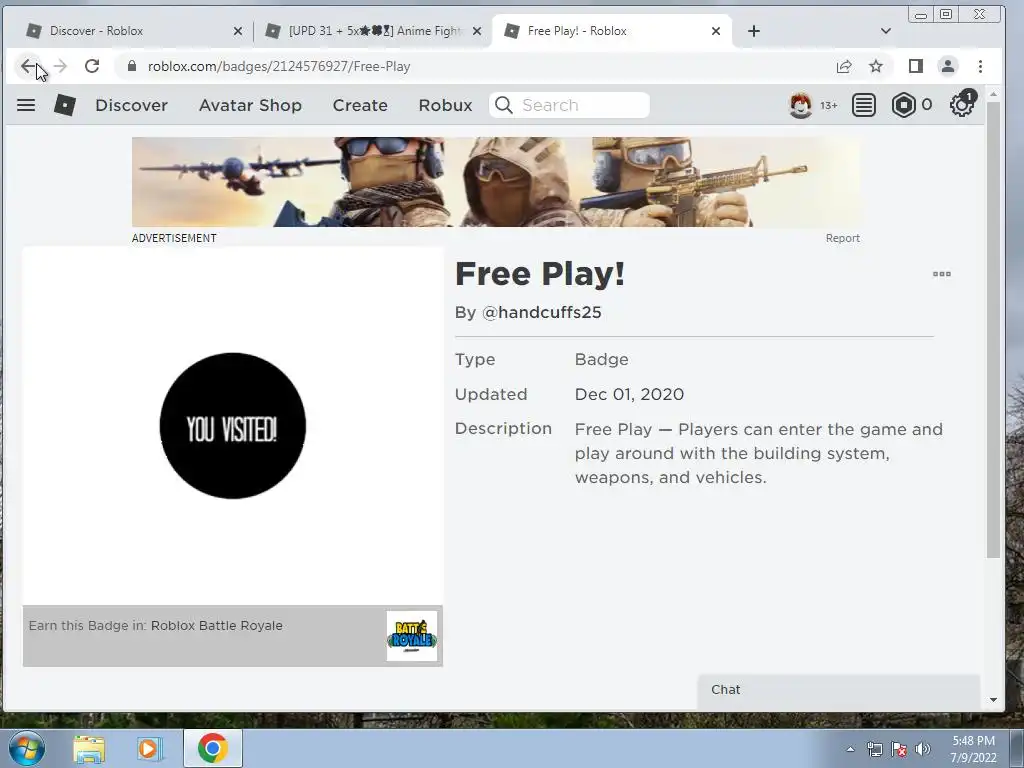This screenshot has width=1024, height=768.
Task: Open the Roblox Battle Royale game link
Action: (x=217, y=626)
